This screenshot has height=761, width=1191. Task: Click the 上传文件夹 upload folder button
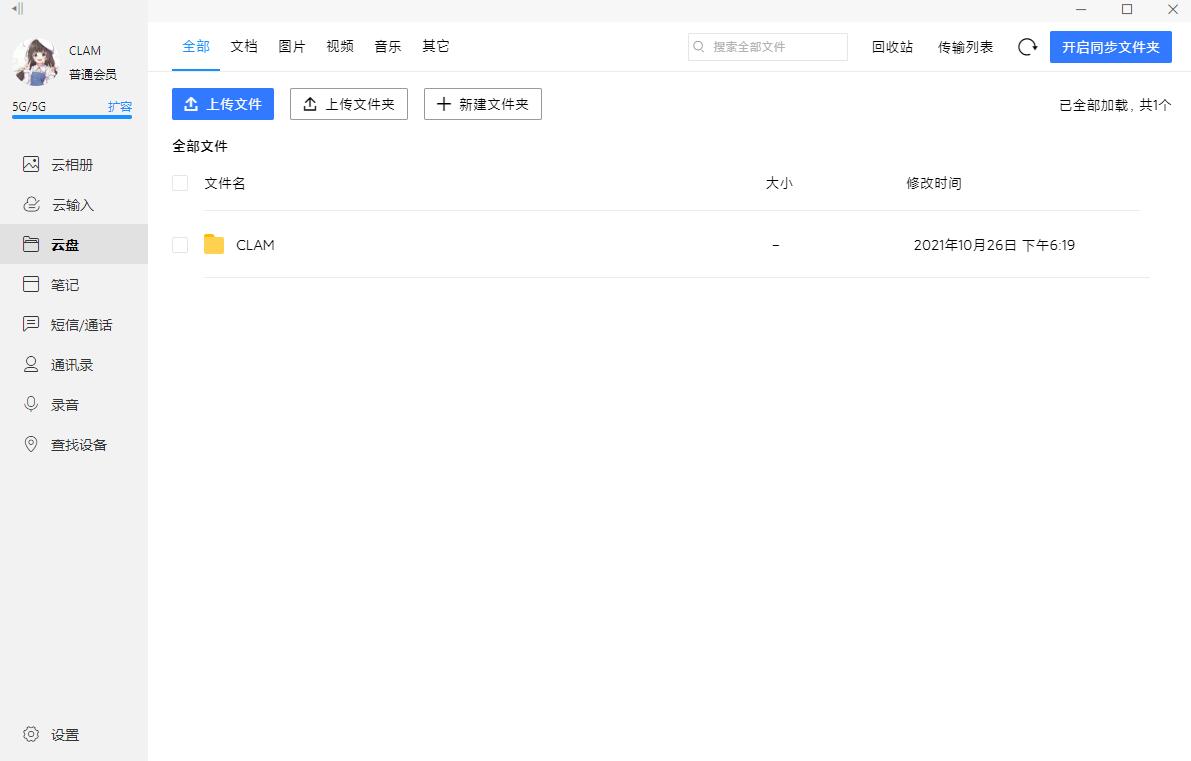point(349,104)
